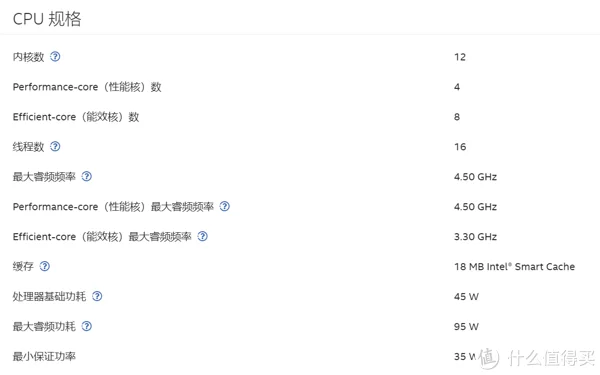This screenshot has width=600, height=375.
Task: Click the 95 W turbo power value
Action: click(x=466, y=326)
